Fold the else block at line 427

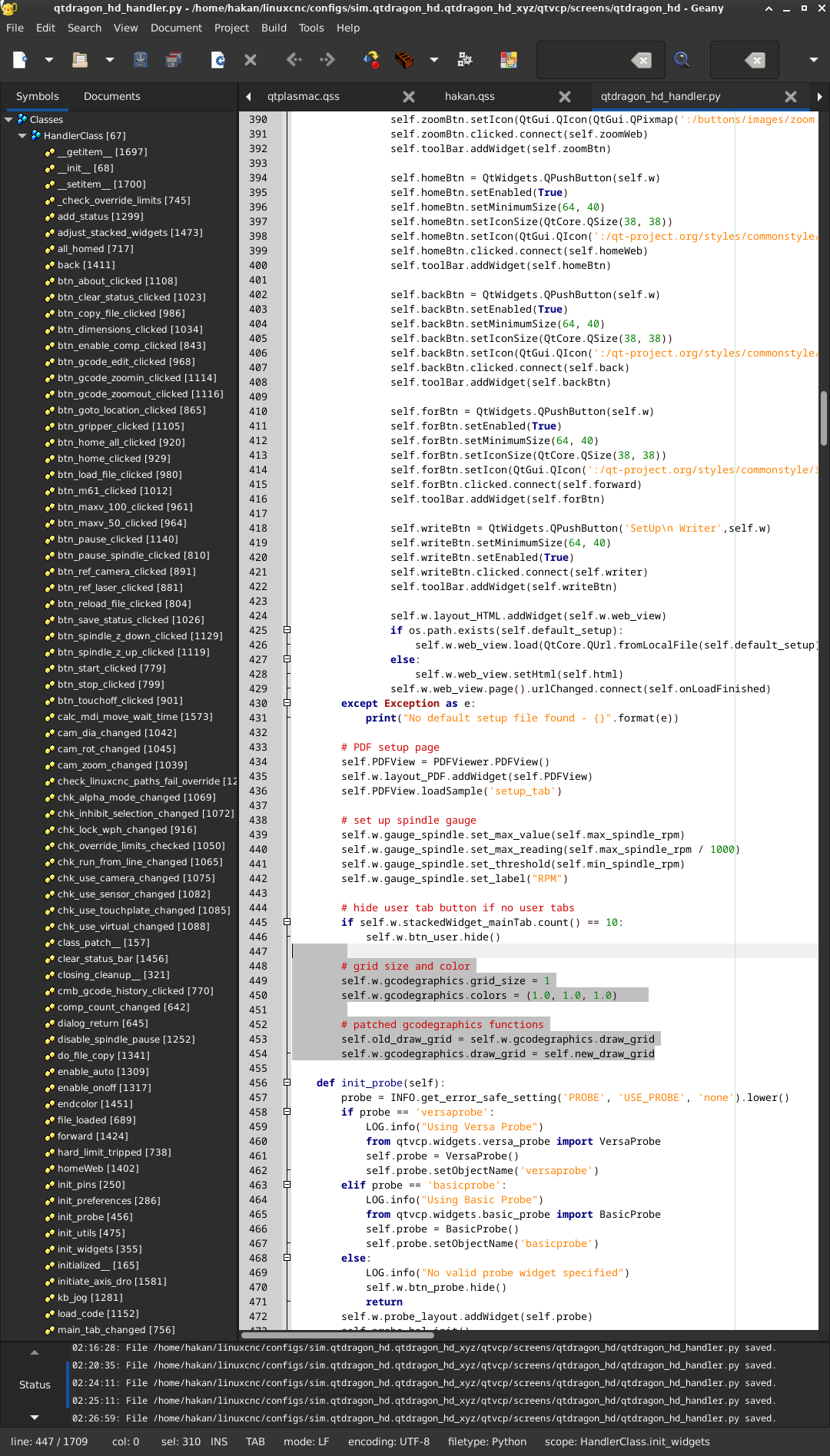tap(287, 659)
